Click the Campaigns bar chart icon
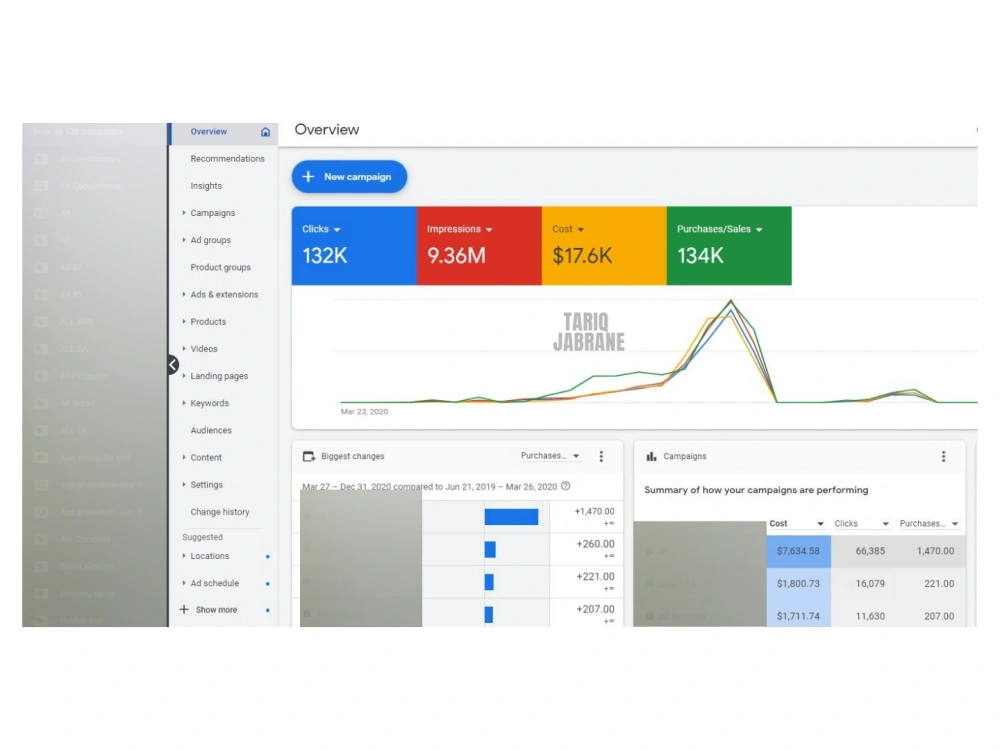 651,456
